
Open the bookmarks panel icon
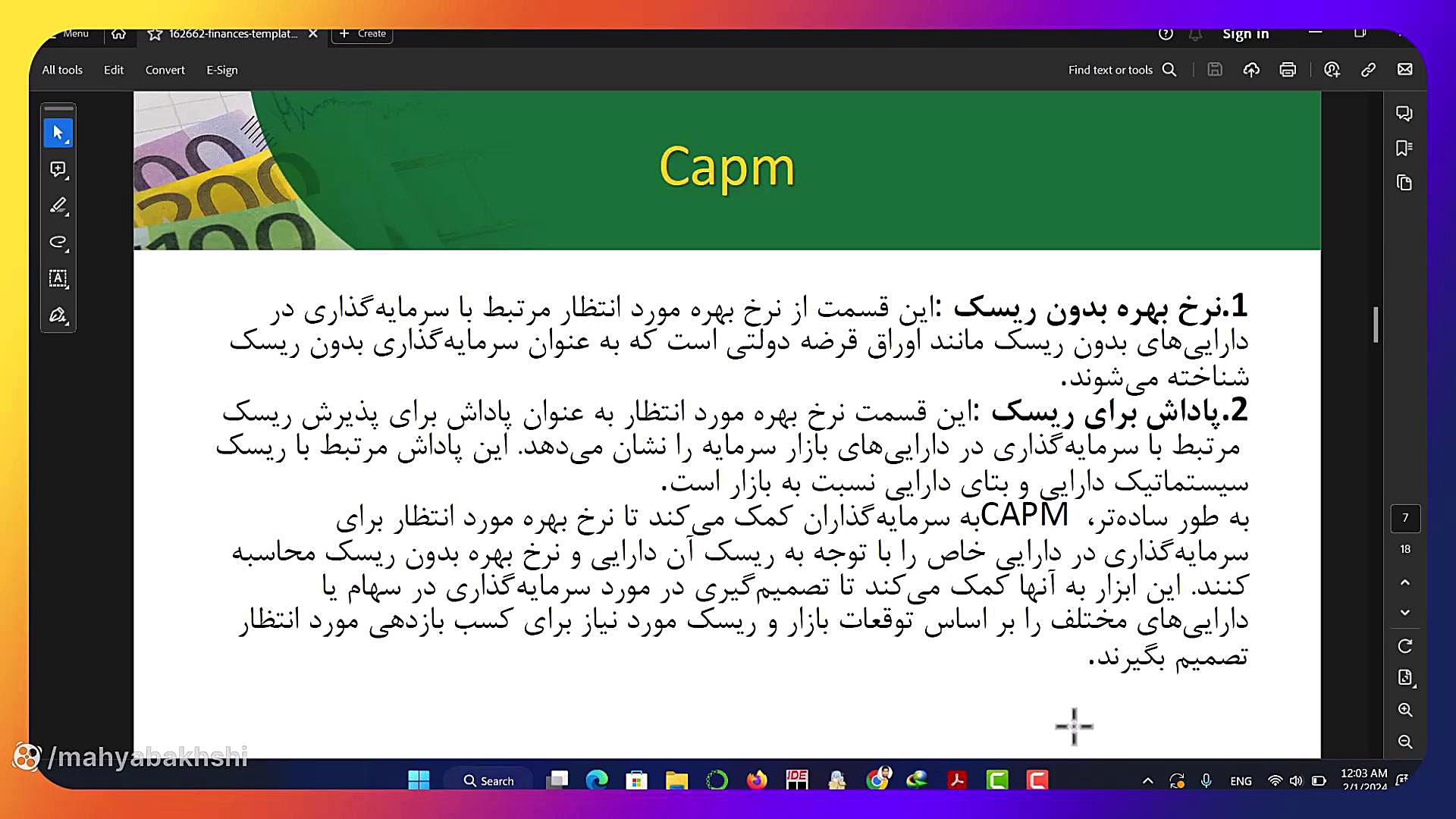(1404, 148)
